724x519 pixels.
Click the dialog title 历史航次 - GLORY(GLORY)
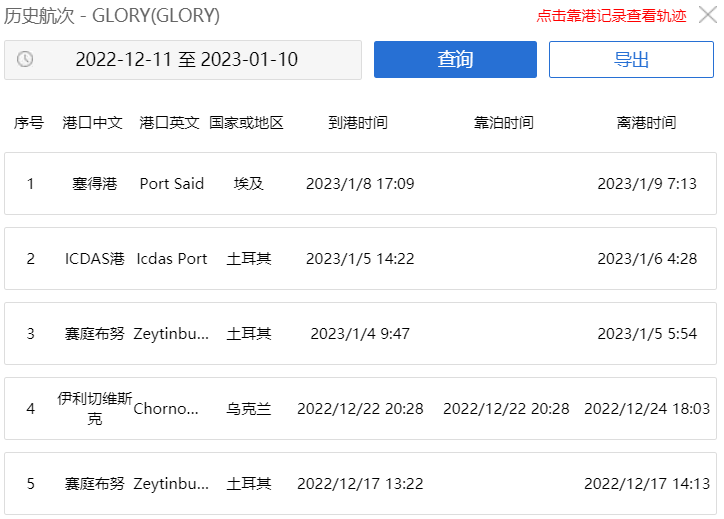(x=112, y=16)
